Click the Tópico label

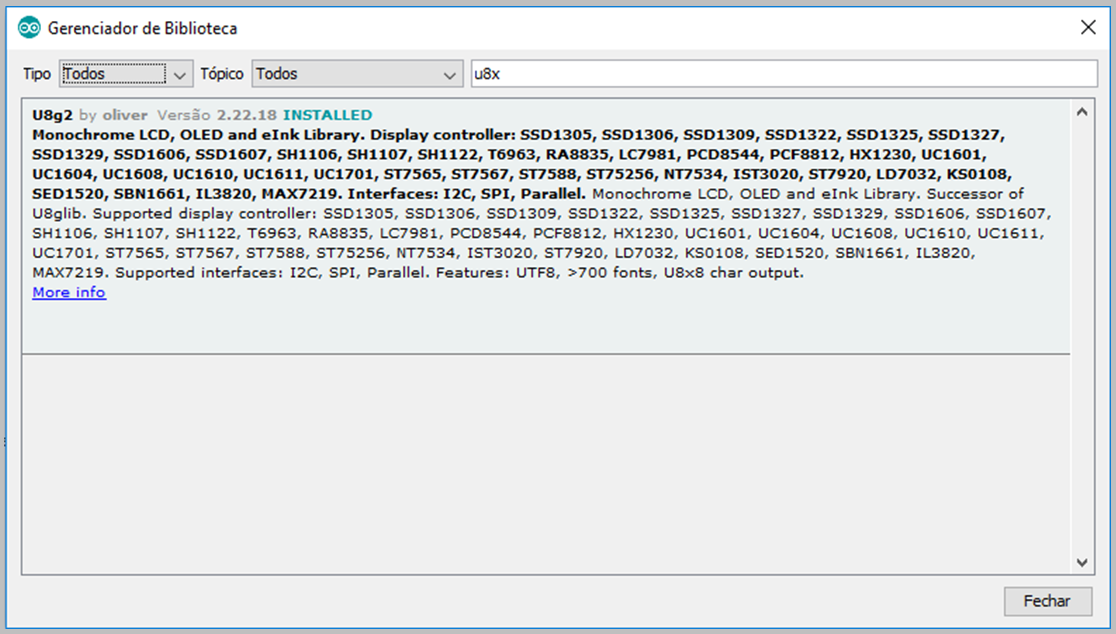(221, 74)
